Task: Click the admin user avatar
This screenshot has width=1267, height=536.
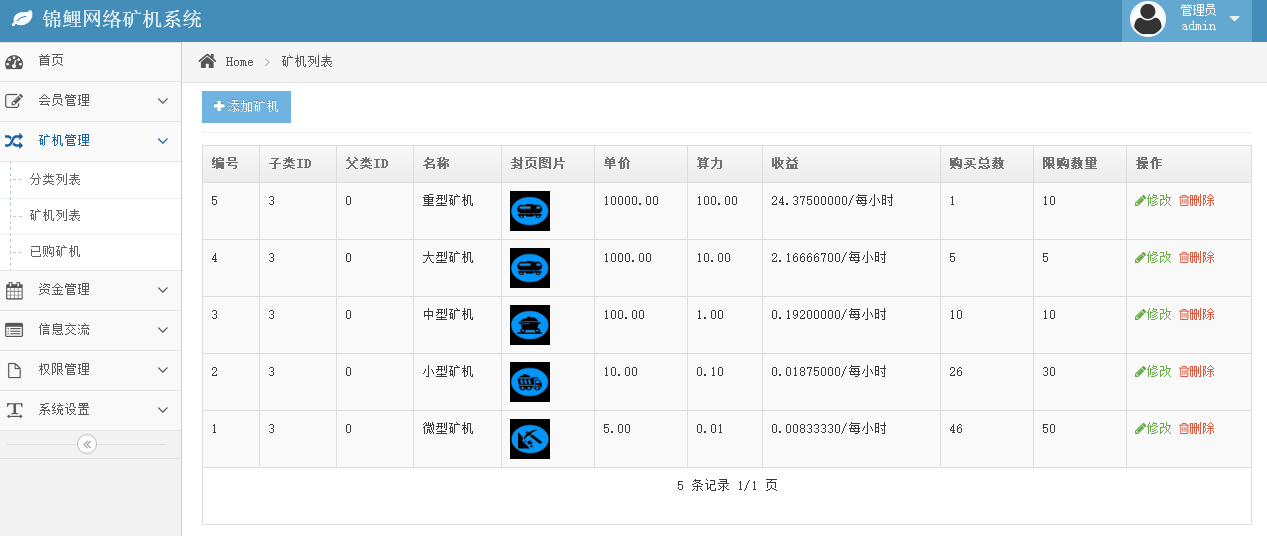Action: 1147,19
